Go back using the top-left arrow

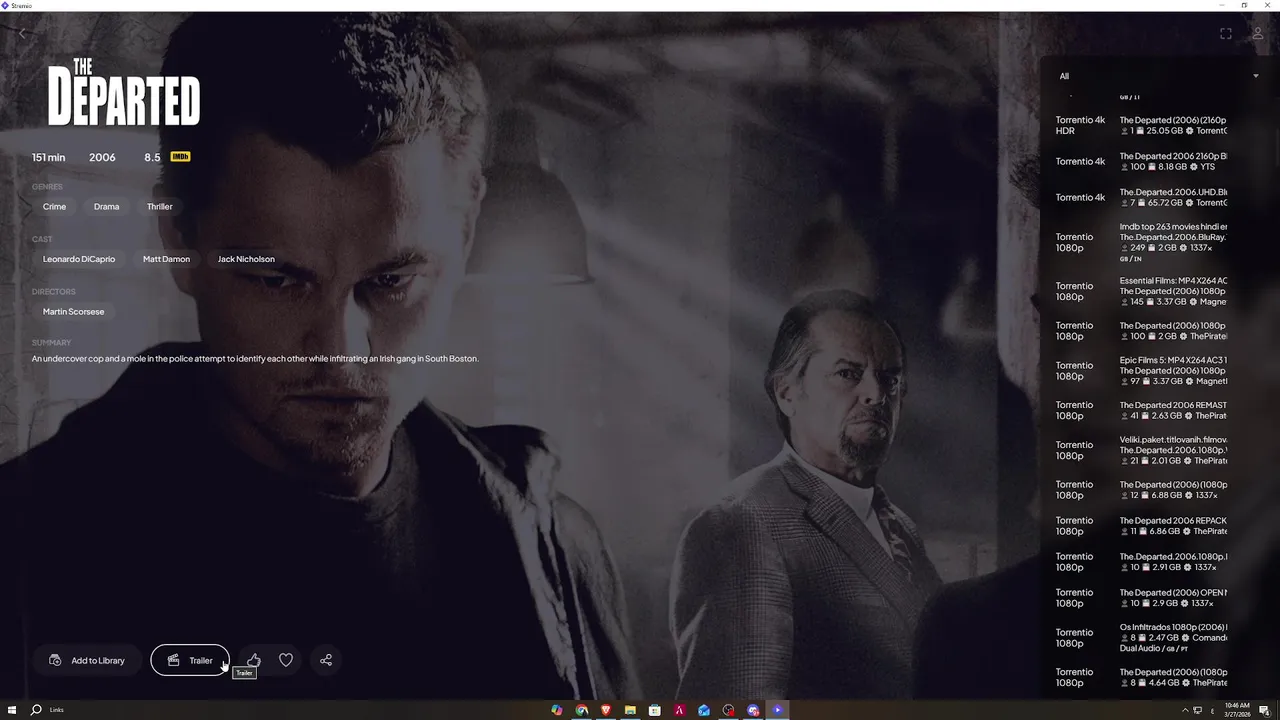23,33
